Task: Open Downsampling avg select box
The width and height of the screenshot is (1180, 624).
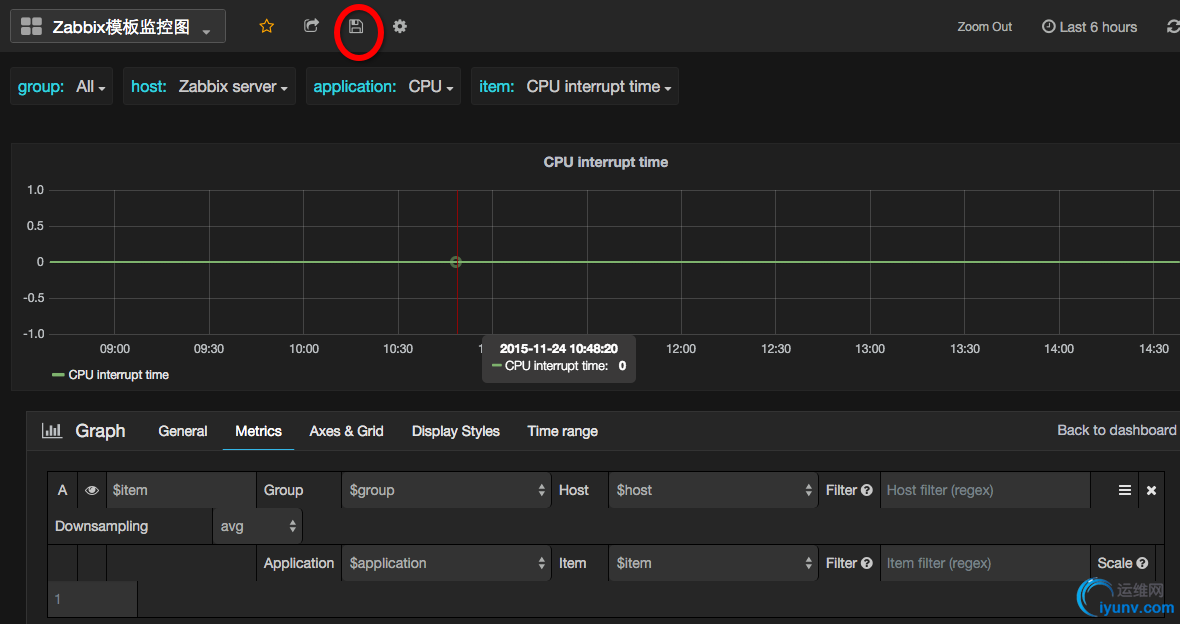Action: (257, 526)
